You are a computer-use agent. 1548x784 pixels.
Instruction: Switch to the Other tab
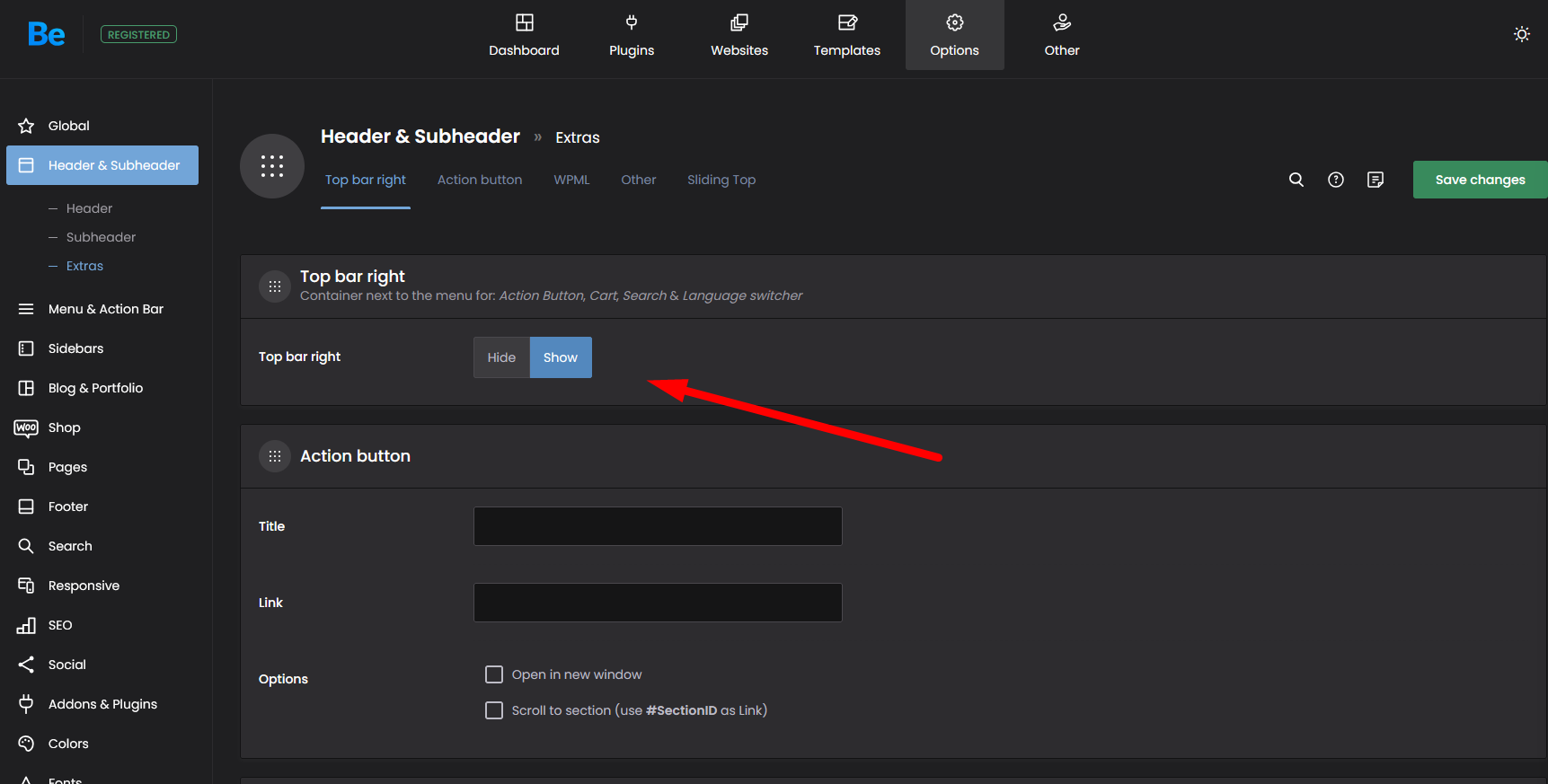pyautogui.click(x=639, y=180)
